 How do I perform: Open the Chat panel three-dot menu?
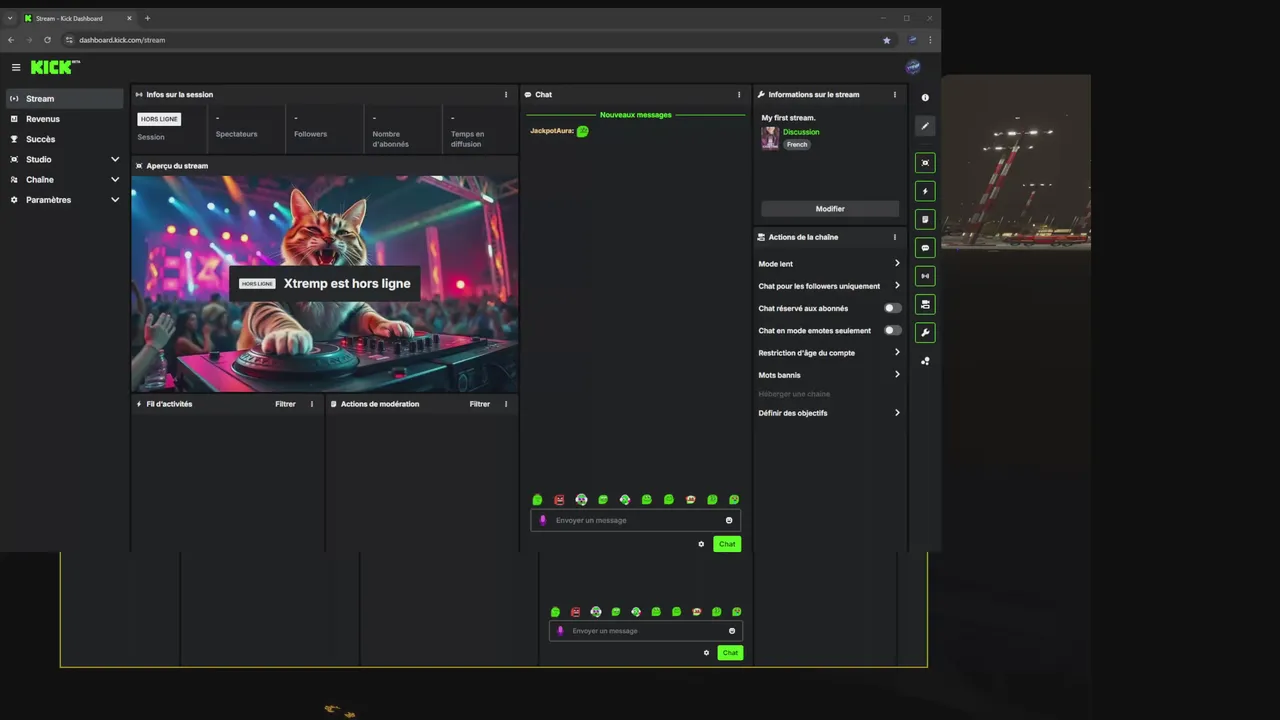point(739,95)
